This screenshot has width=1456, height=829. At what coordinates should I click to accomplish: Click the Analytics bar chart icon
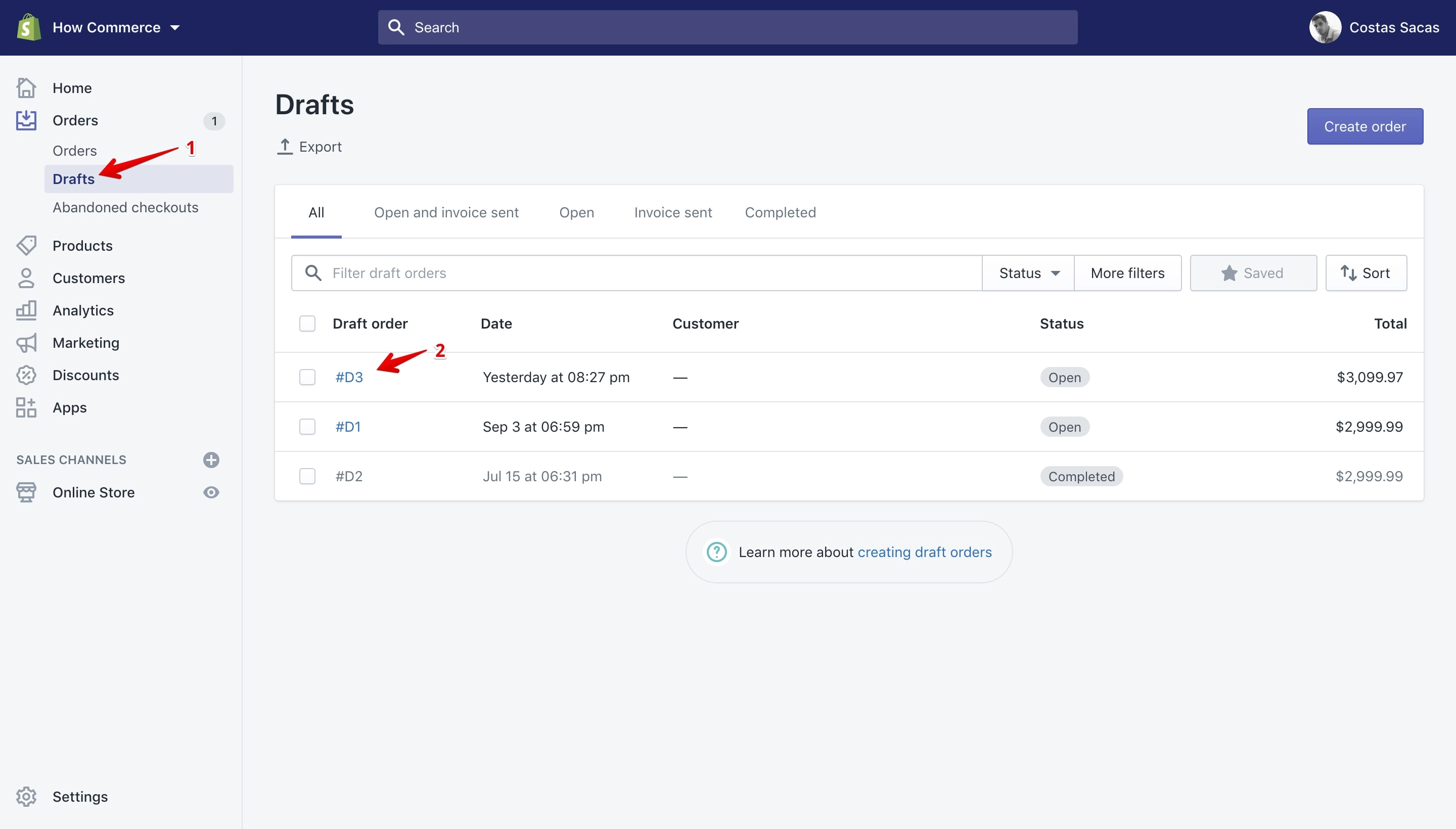26,310
